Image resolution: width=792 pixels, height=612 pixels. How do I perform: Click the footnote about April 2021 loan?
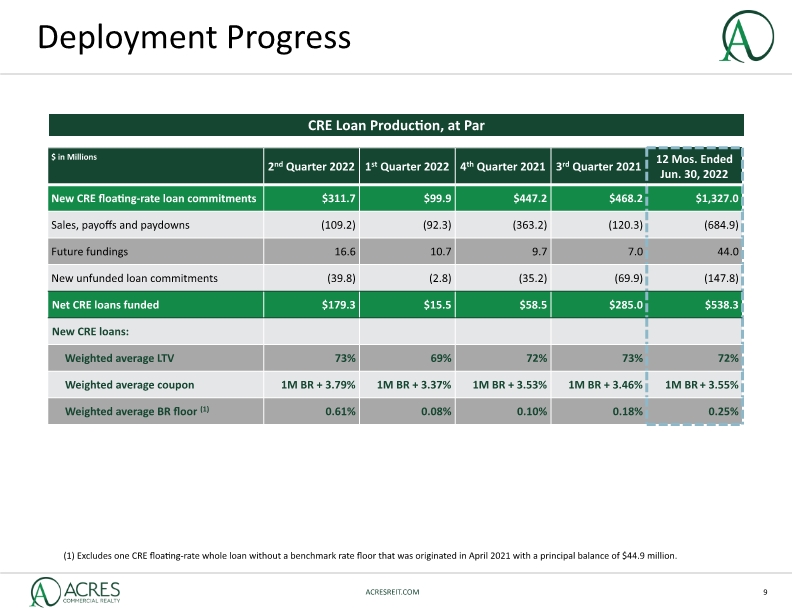(370, 555)
